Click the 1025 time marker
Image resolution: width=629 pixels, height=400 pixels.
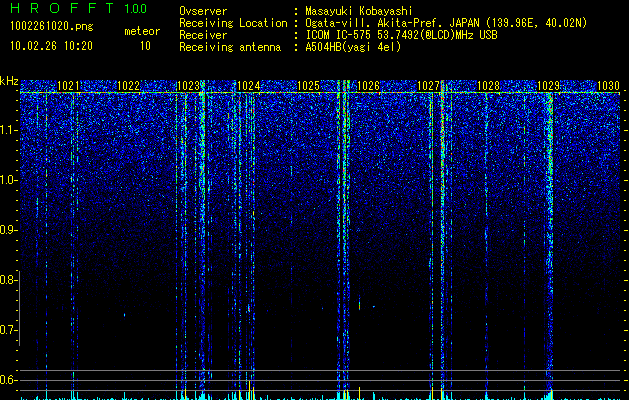tap(308, 85)
